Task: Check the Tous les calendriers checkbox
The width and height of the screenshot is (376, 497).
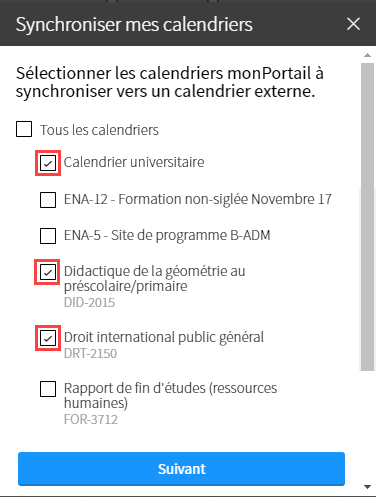Action: pos(24,129)
